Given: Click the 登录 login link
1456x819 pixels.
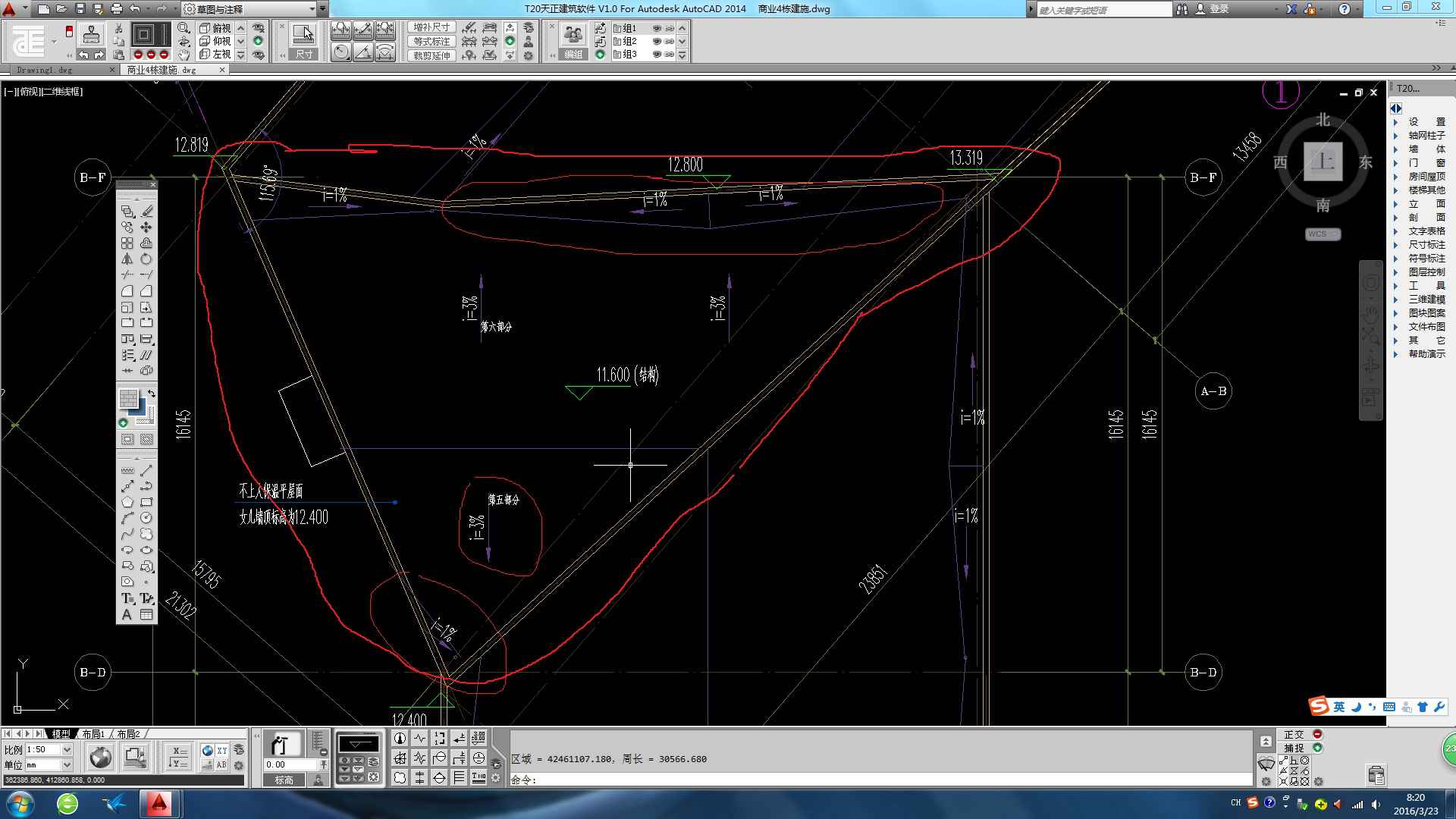Looking at the screenshot, I should [1219, 9].
